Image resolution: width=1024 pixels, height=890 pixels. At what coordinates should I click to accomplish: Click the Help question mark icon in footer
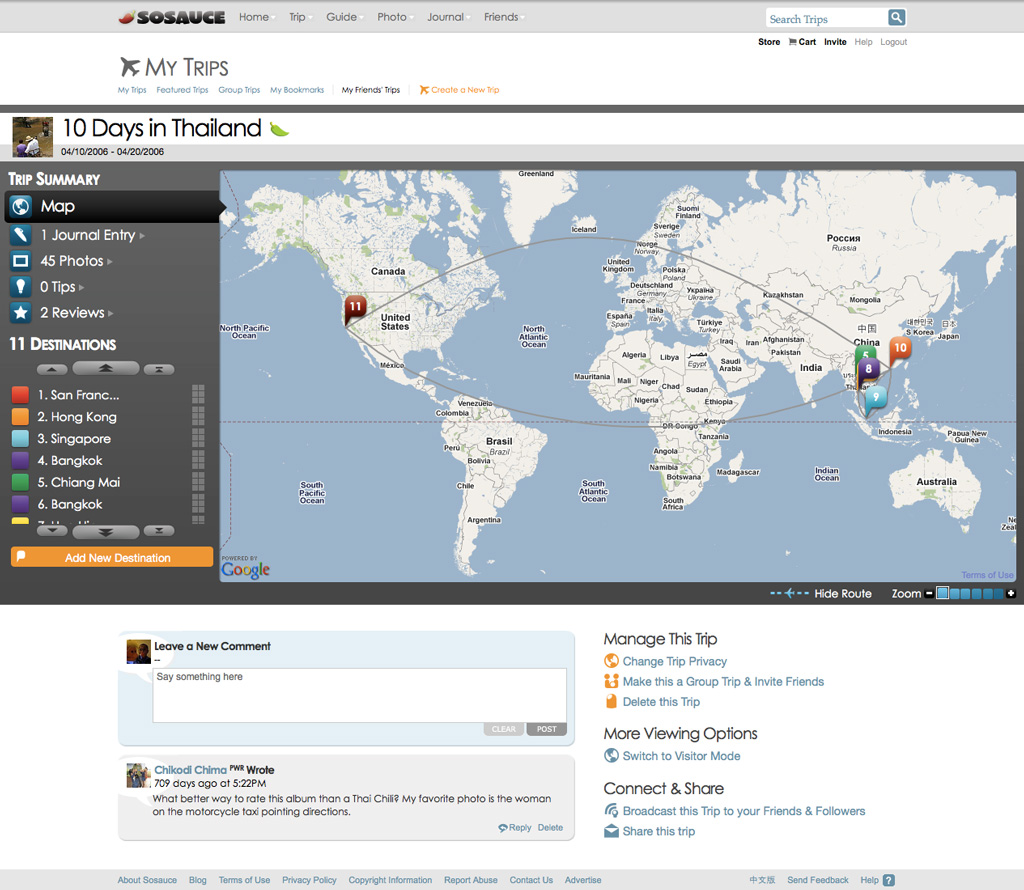[x=888, y=880]
